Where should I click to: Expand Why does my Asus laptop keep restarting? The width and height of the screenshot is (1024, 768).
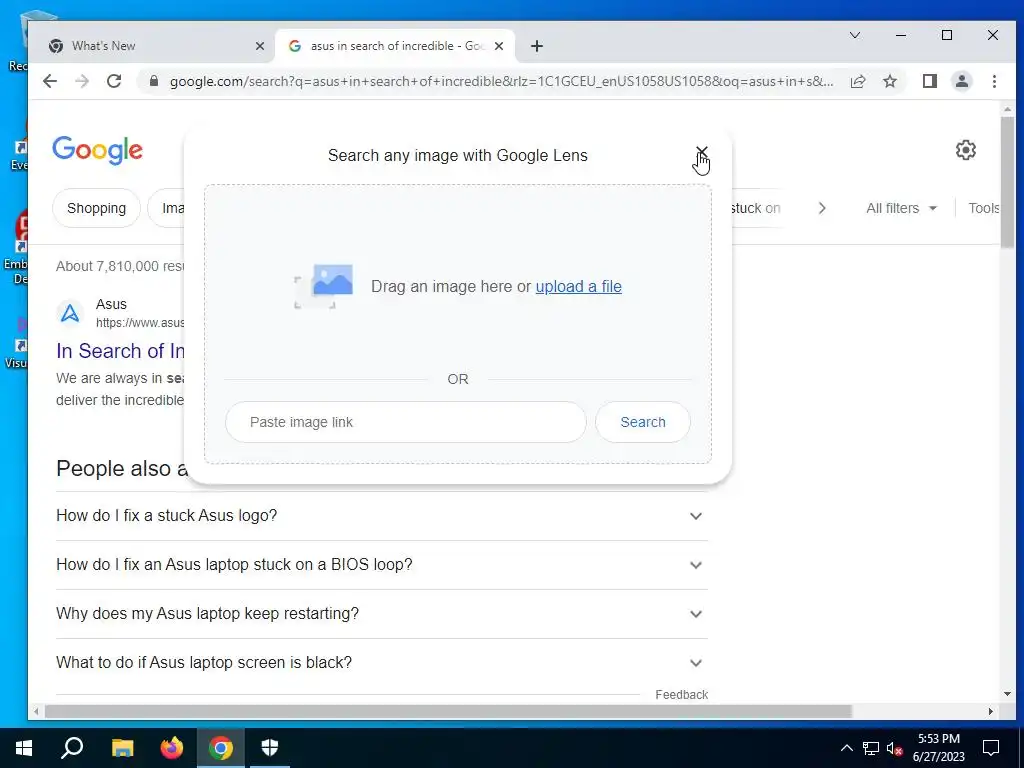pyautogui.click(x=382, y=614)
